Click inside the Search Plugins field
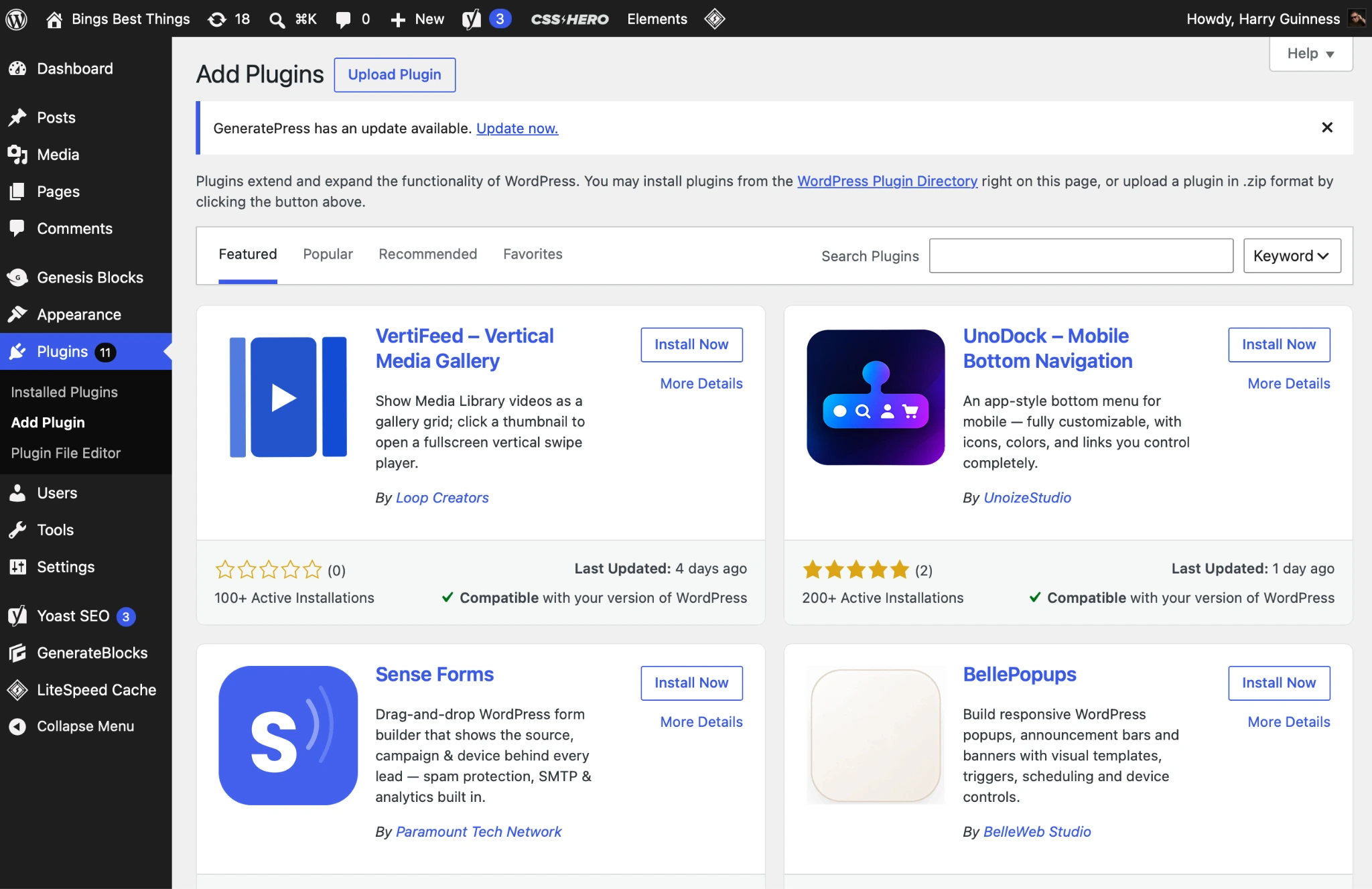1372x889 pixels. pos(1081,256)
